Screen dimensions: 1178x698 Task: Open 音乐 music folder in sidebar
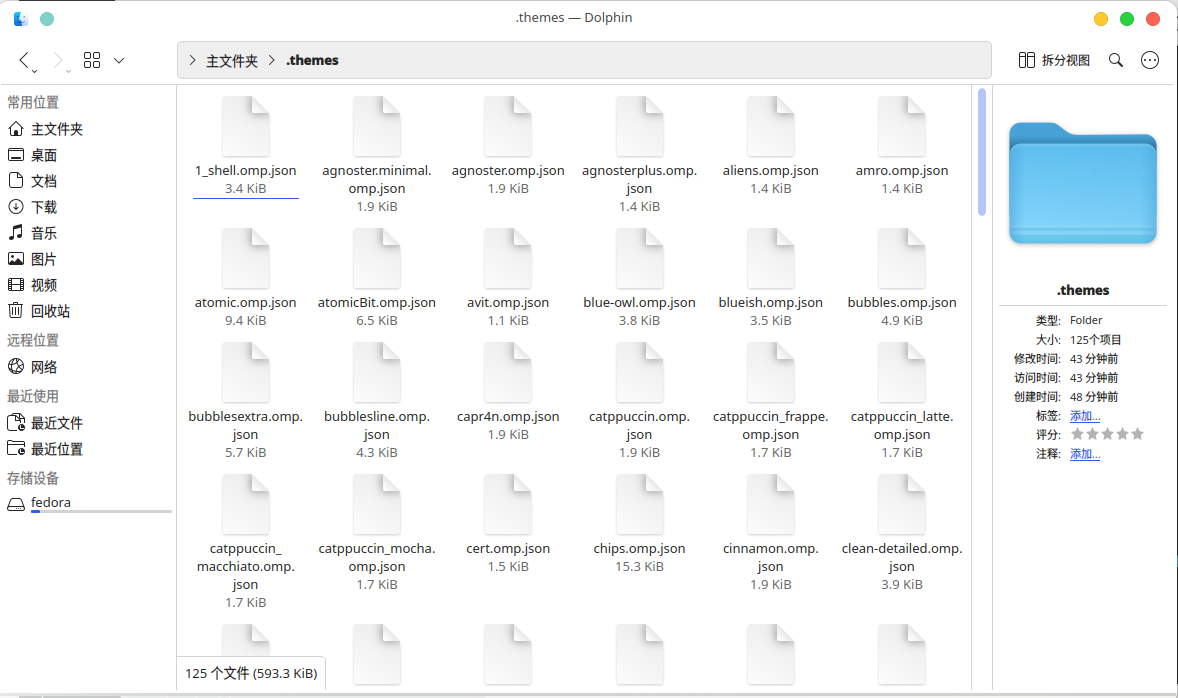pyautogui.click(x=44, y=233)
